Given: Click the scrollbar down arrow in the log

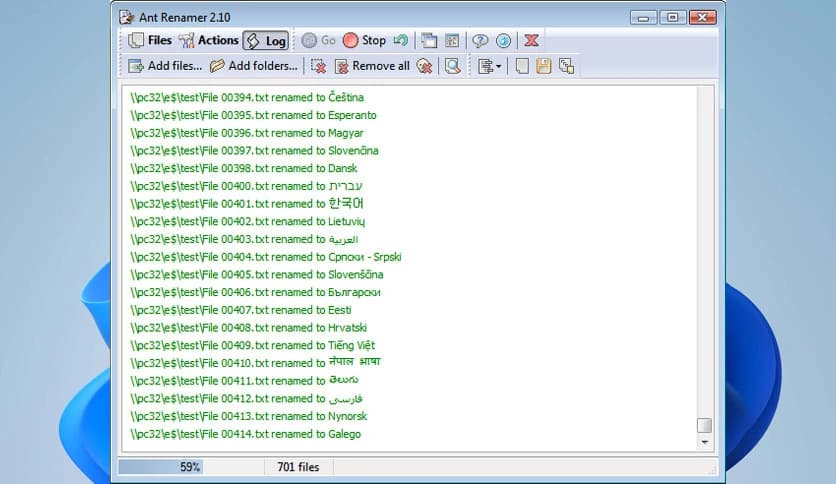Looking at the screenshot, I should 705,442.
